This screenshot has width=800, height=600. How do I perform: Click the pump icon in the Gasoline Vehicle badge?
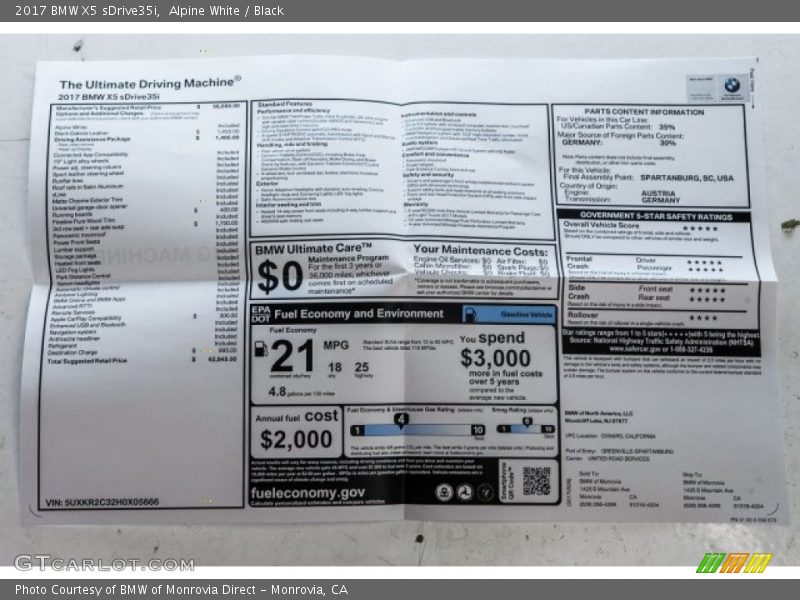point(470,314)
